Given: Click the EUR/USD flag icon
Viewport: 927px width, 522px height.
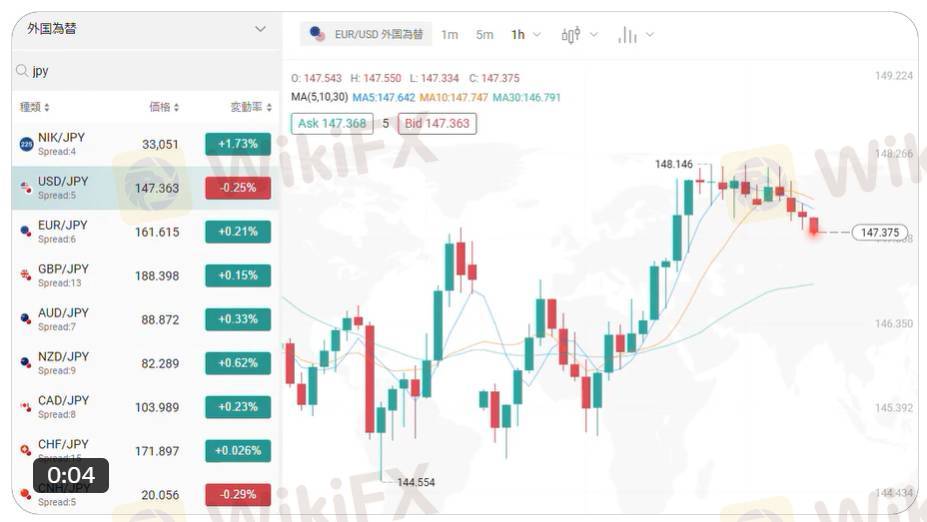Looking at the screenshot, I should pyautogui.click(x=317, y=34).
